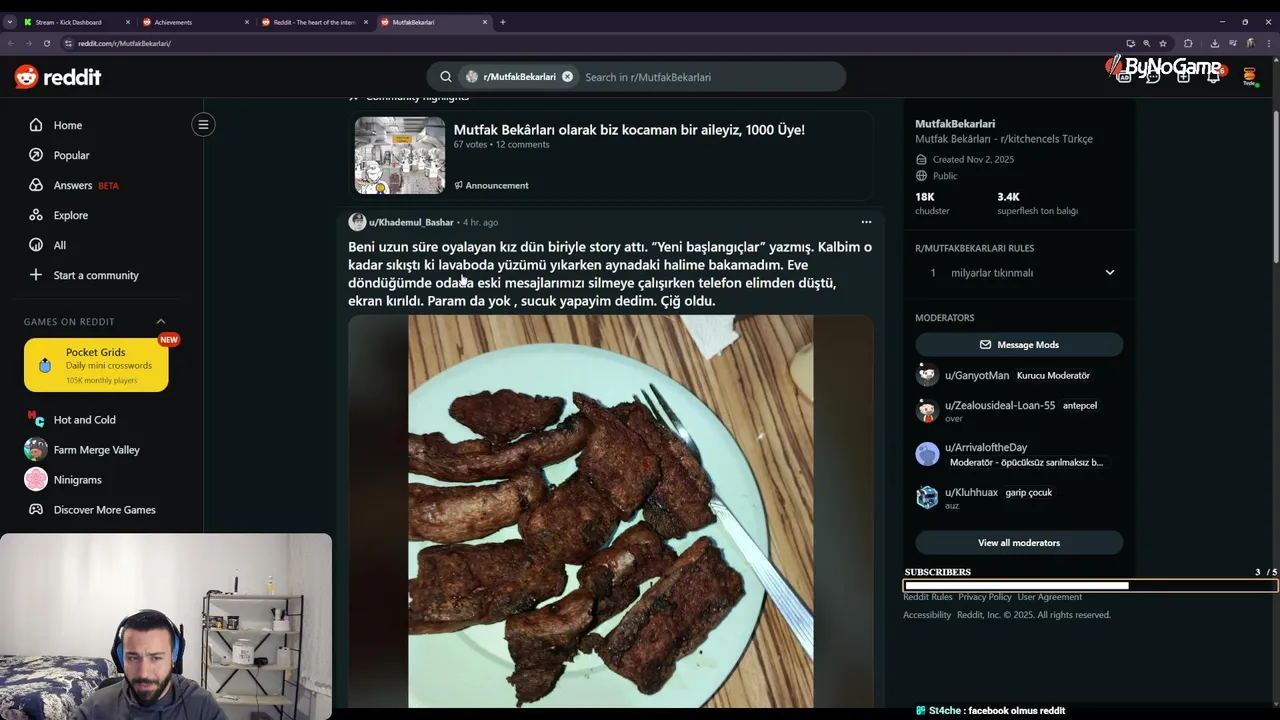Bookmark this page with the star icon

[1163, 43]
